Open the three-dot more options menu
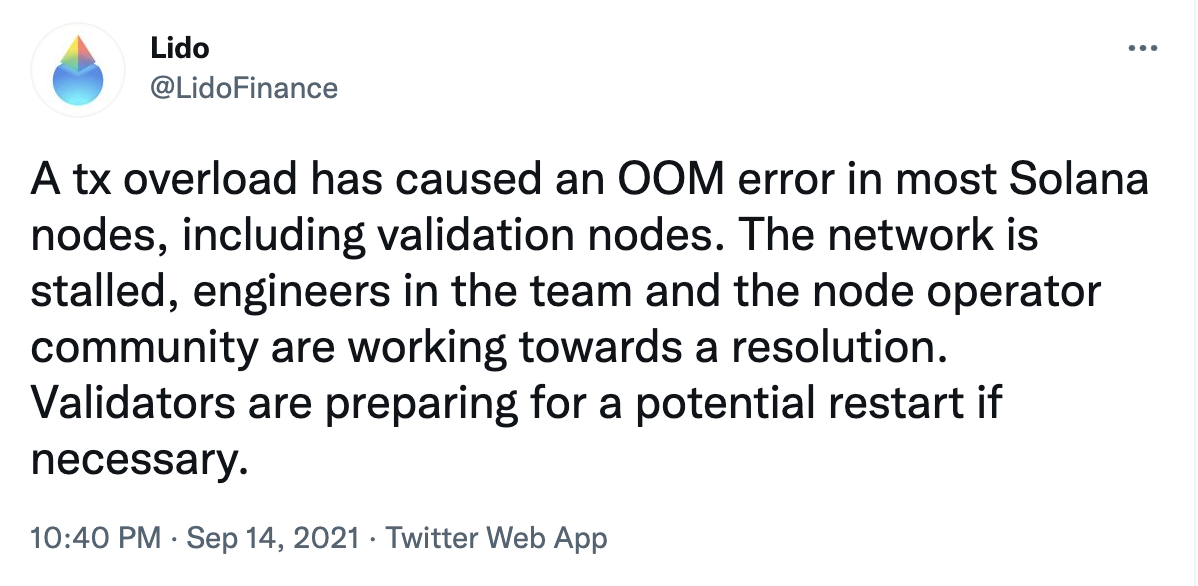Screen dimensions: 1198x586 tap(1143, 48)
